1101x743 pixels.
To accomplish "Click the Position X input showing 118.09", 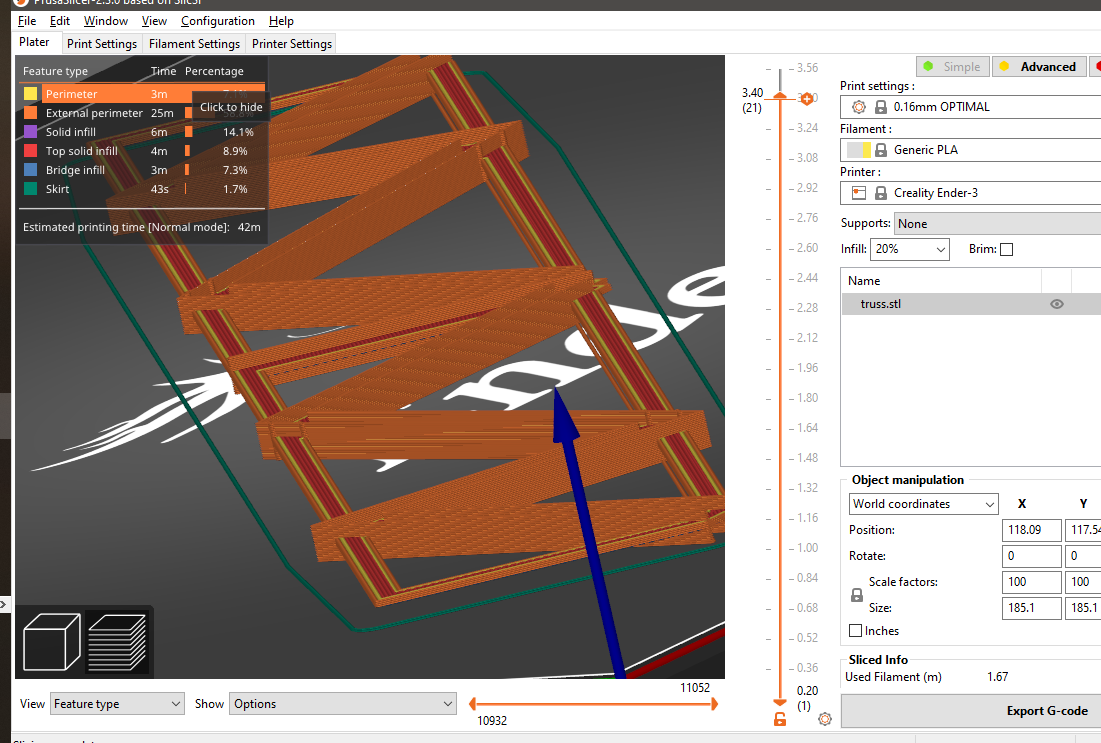I will (x=1031, y=529).
